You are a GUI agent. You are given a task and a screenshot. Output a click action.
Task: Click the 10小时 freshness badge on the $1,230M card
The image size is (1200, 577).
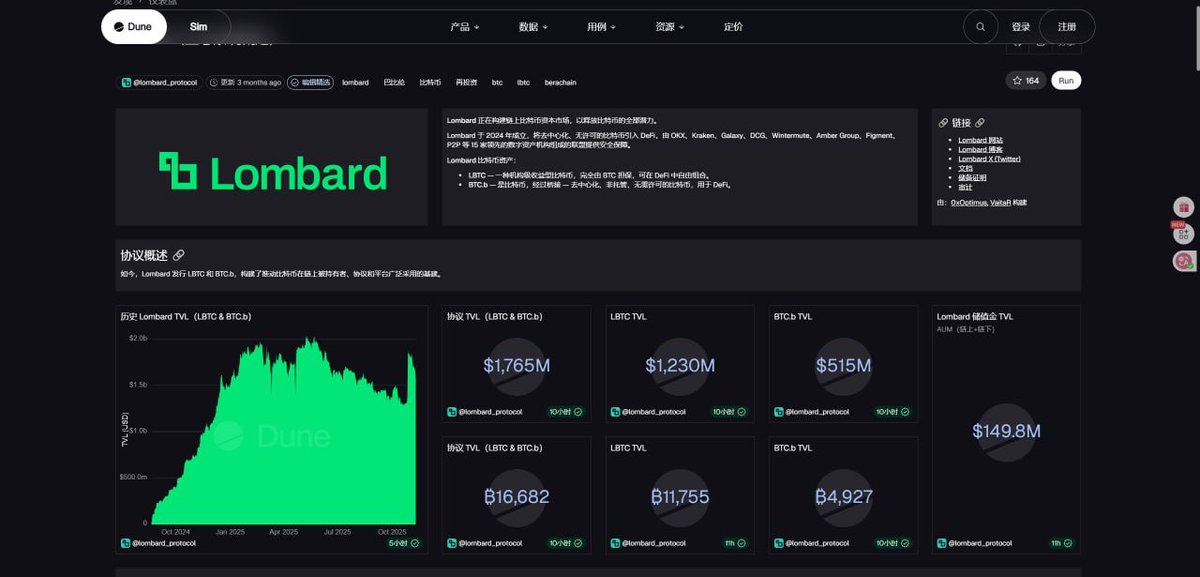(x=730, y=411)
